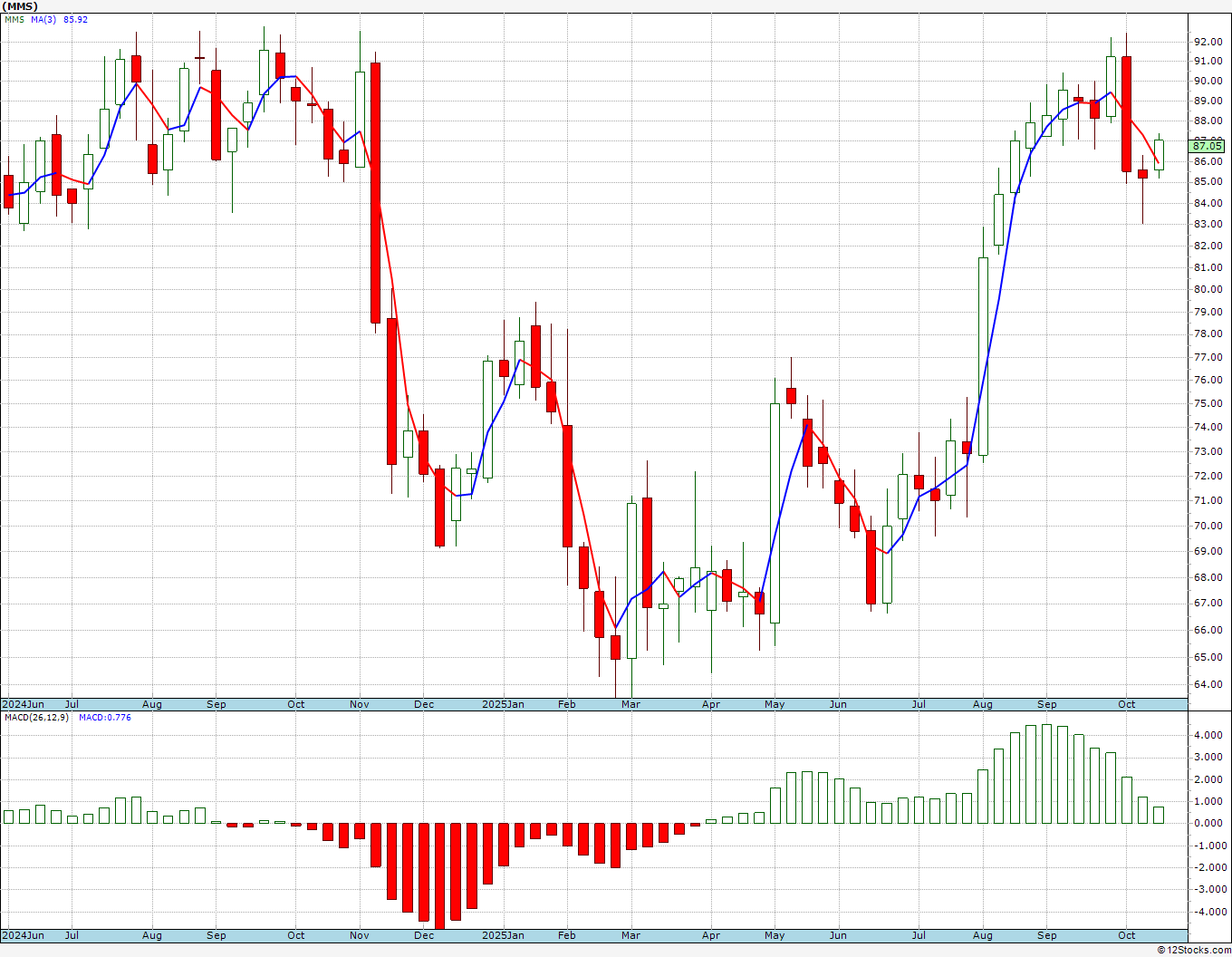Click the 84.00 price axis label

pos(1208,203)
